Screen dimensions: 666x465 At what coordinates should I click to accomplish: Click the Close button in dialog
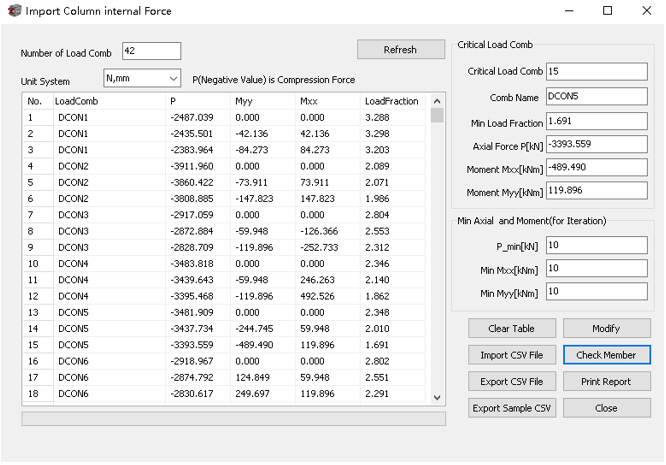tap(607, 408)
